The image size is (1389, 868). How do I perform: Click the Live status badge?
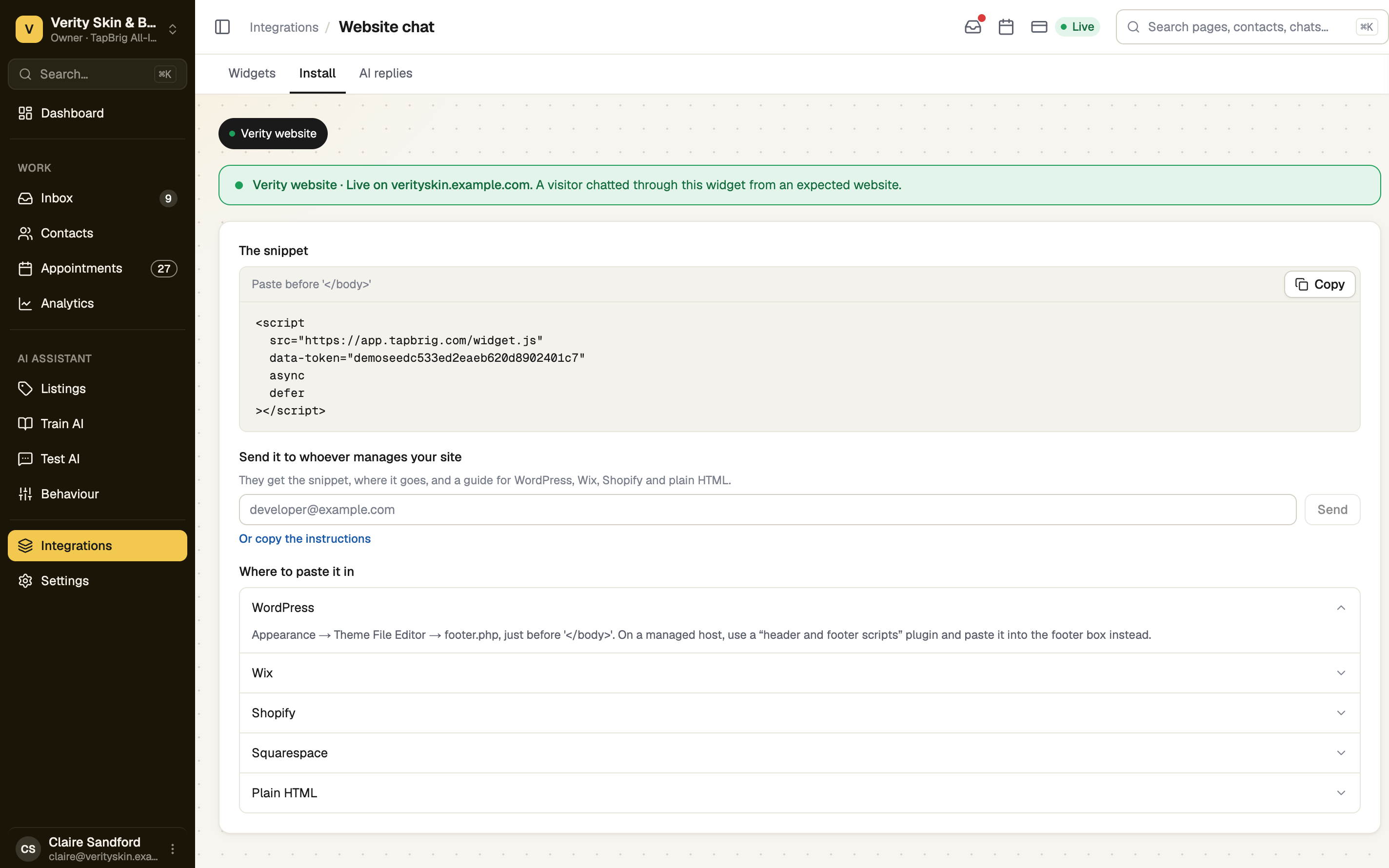(1077, 27)
